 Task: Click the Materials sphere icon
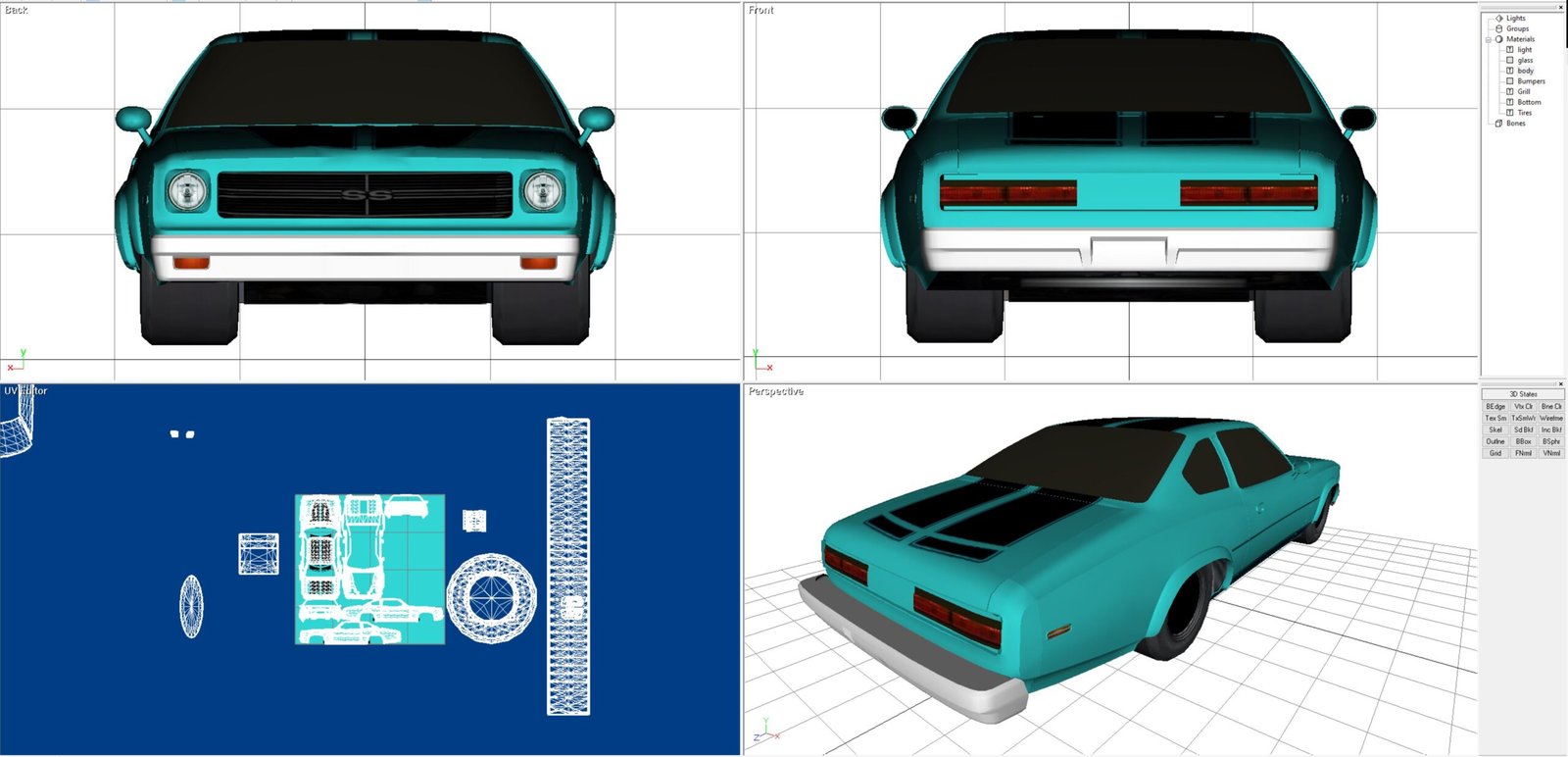[1498, 39]
